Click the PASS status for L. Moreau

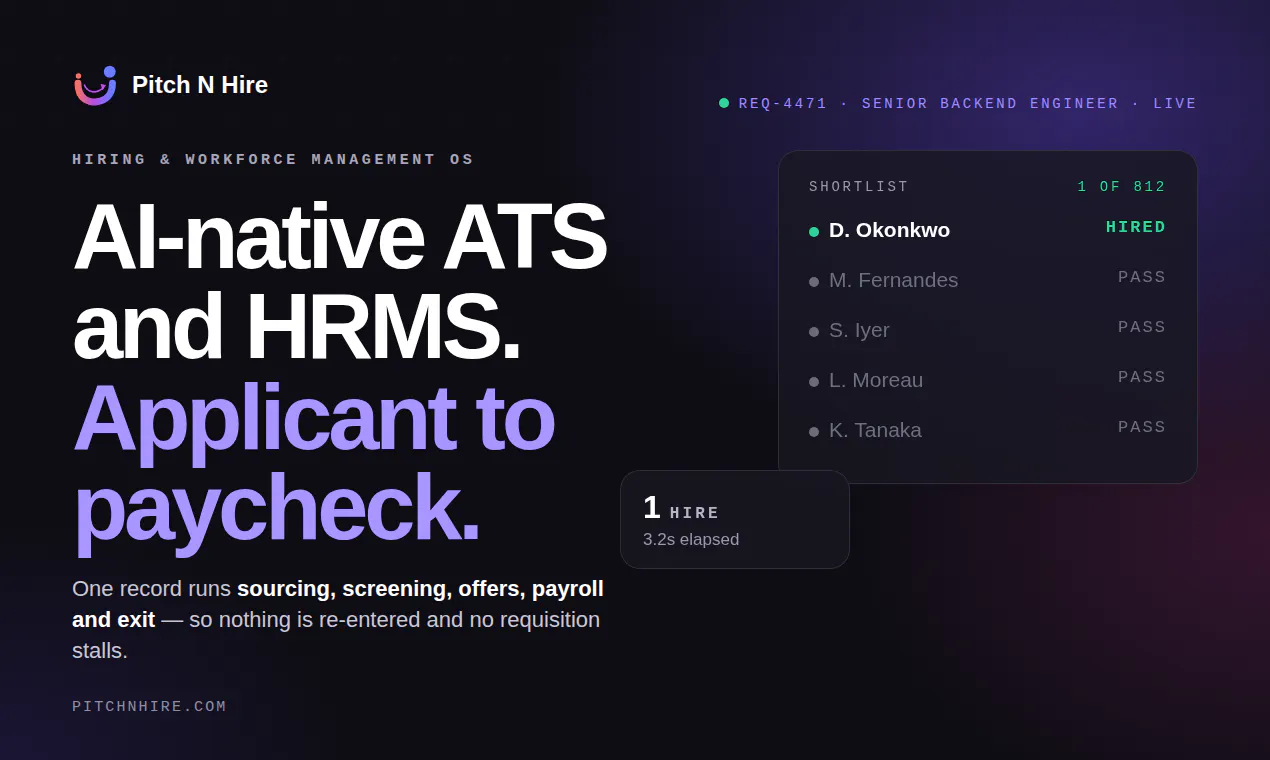[x=1142, y=377]
